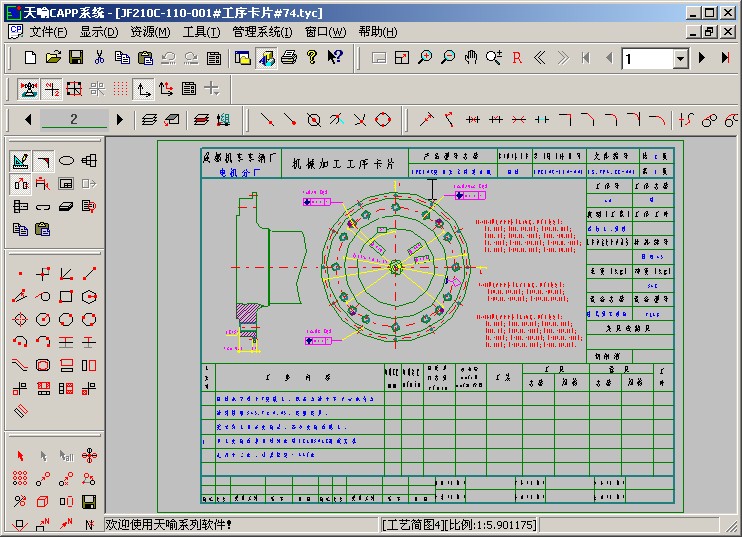Screen dimensions: 742x537
Task: Click the red circle with diamond snap icon
Action: tap(383, 120)
